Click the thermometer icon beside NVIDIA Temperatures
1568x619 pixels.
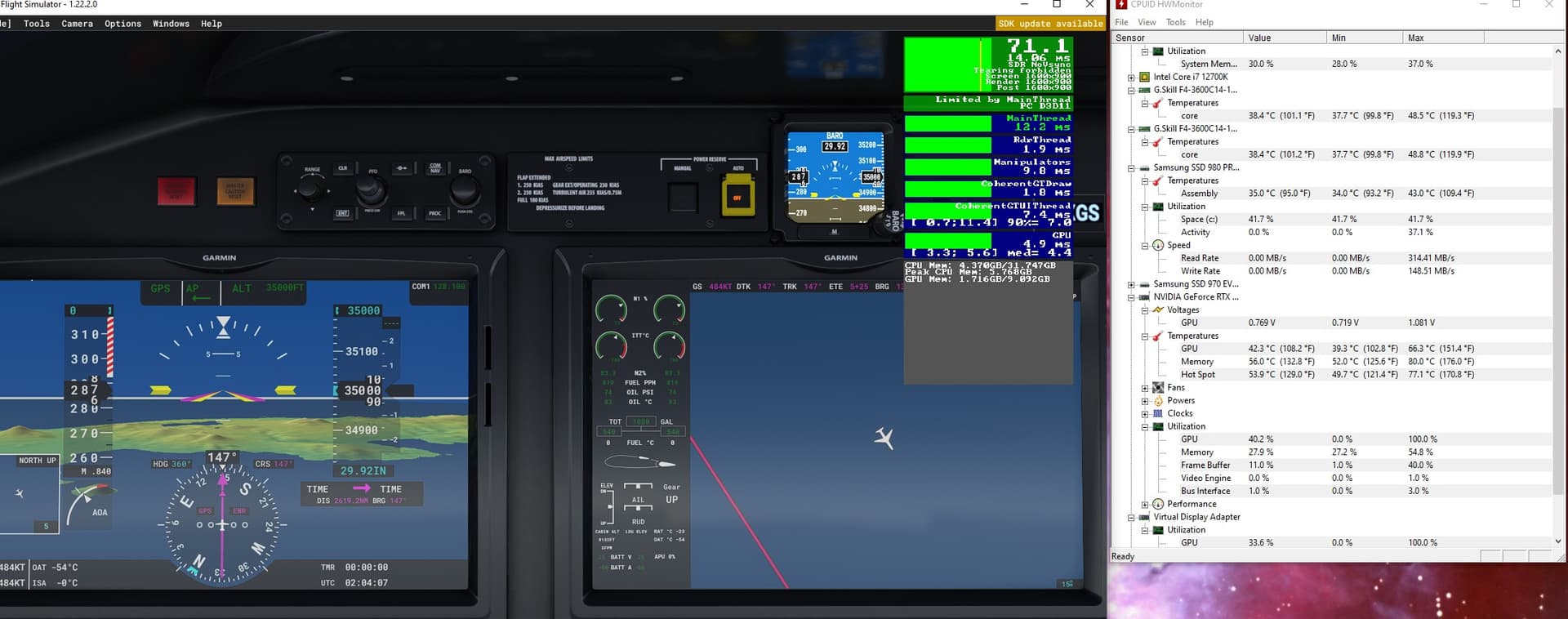tap(1158, 336)
